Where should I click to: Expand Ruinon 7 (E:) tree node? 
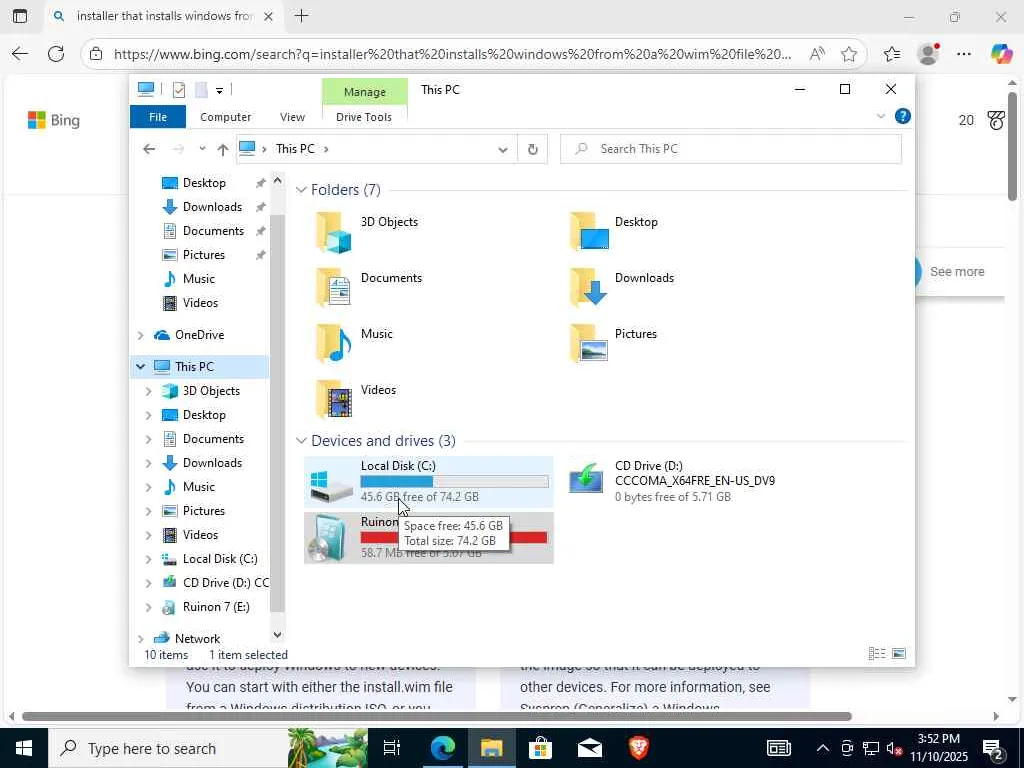click(x=148, y=607)
